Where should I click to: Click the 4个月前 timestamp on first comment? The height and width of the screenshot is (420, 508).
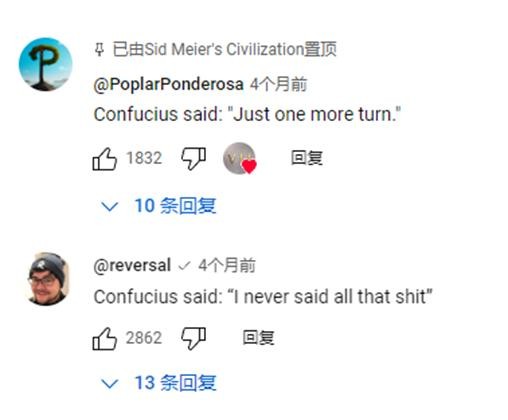[x=279, y=84]
